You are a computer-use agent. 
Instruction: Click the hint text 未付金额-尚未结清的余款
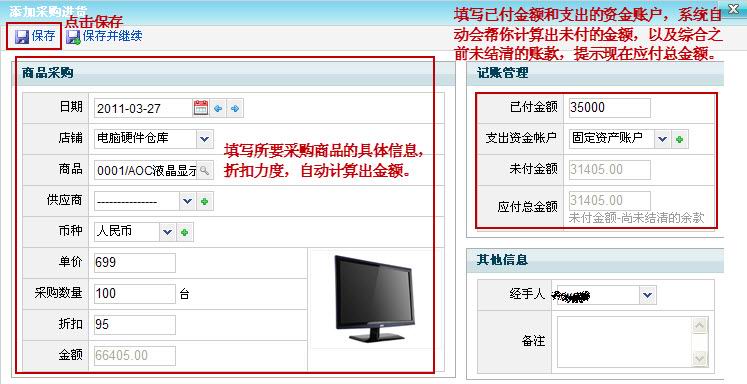tap(636, 218)
